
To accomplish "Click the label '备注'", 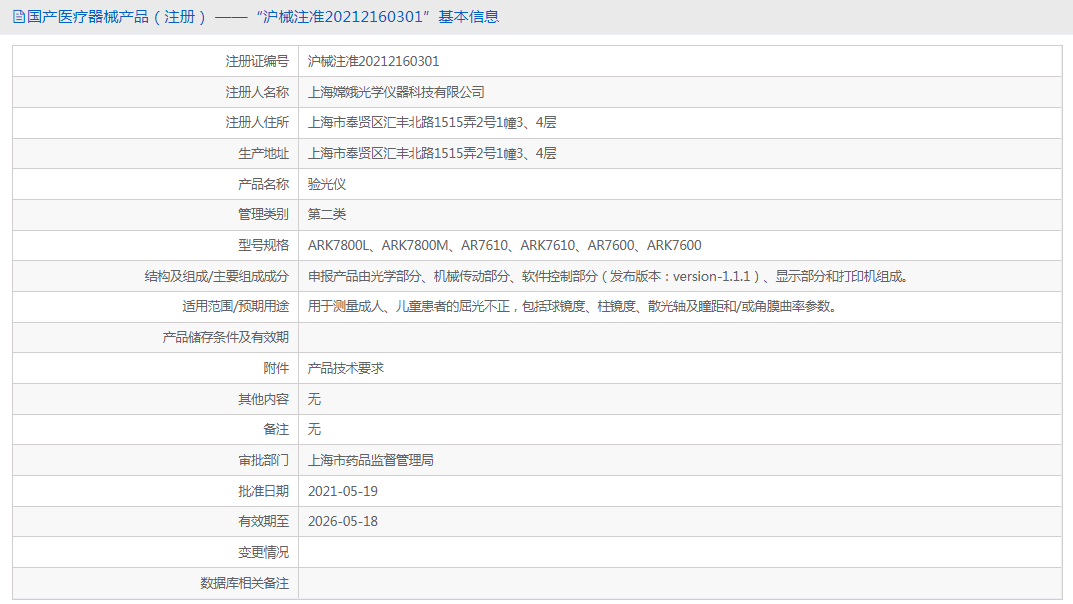I will point(276,429).
